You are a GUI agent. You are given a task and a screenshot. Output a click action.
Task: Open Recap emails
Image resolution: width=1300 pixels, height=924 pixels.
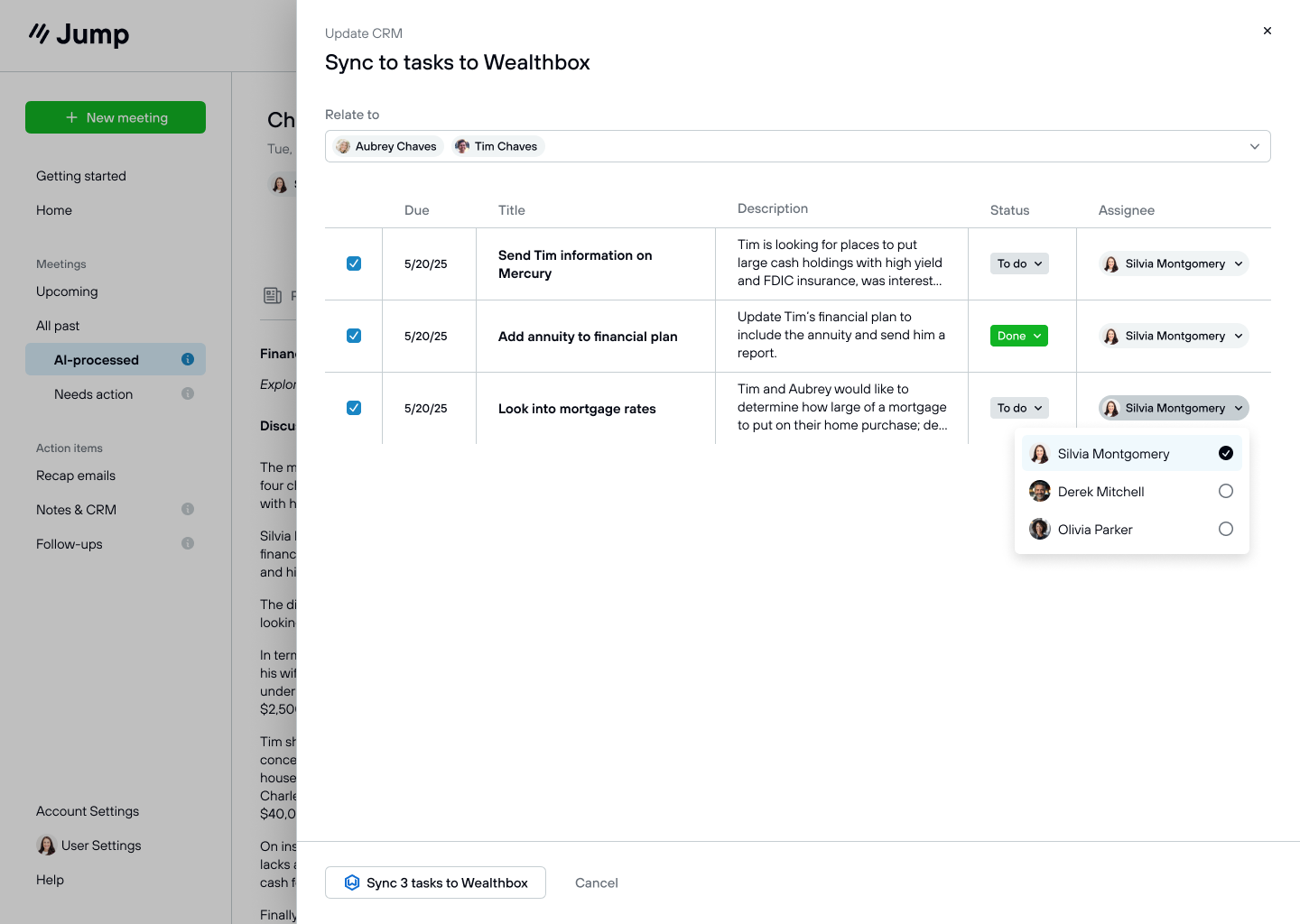click(x=76, y=476)
